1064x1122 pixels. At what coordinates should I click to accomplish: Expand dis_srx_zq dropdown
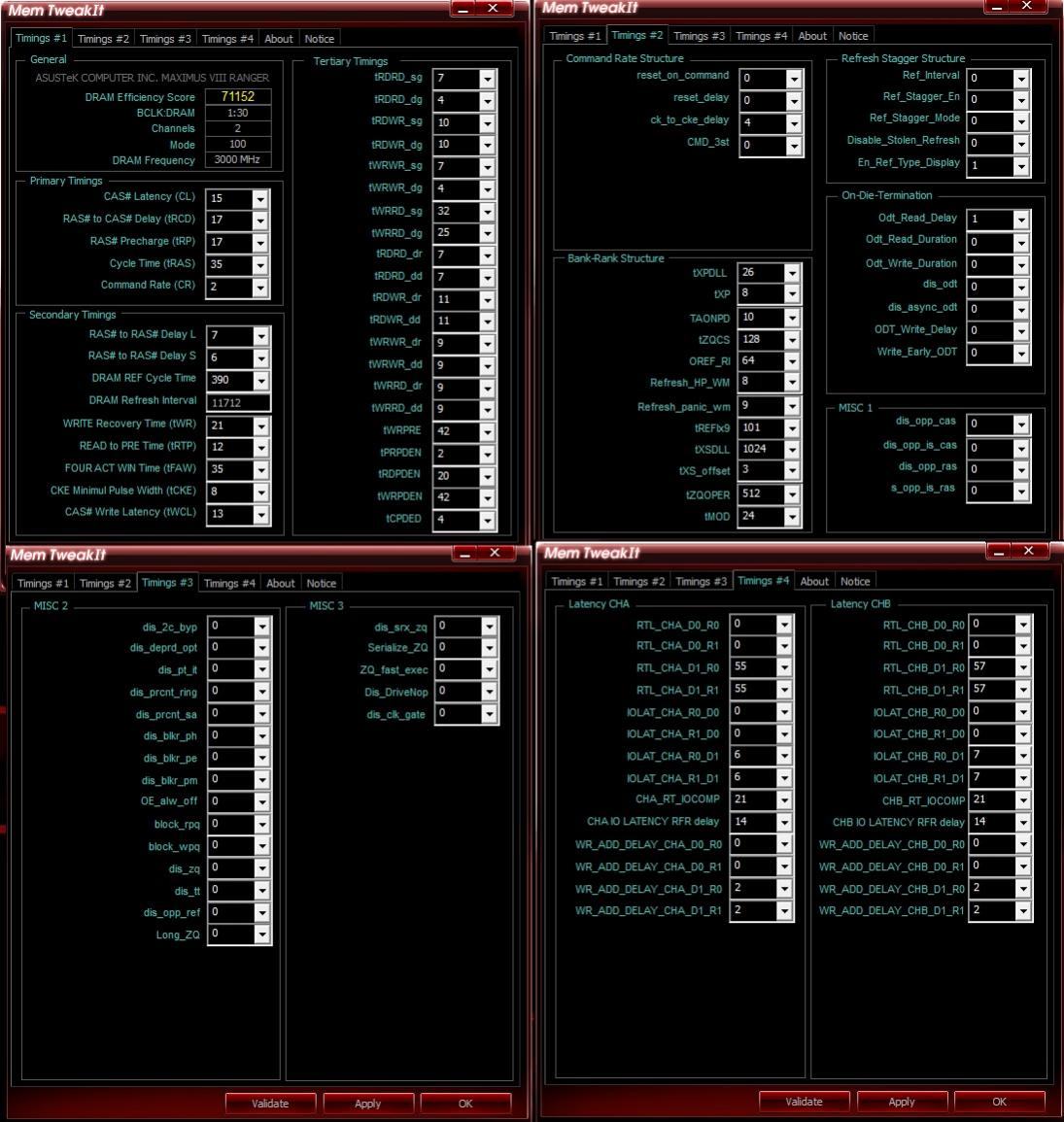489,627
